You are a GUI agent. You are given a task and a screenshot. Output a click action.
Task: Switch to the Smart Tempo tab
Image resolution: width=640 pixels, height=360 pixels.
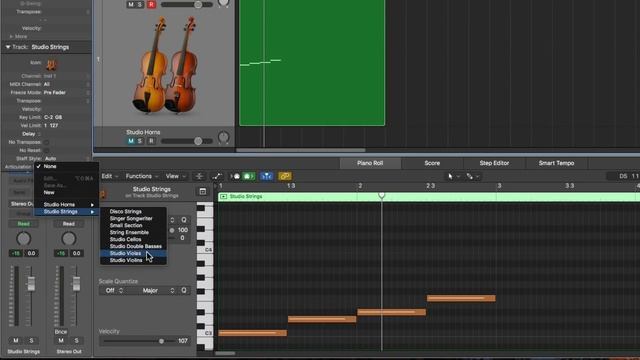[x=556, y=163]
